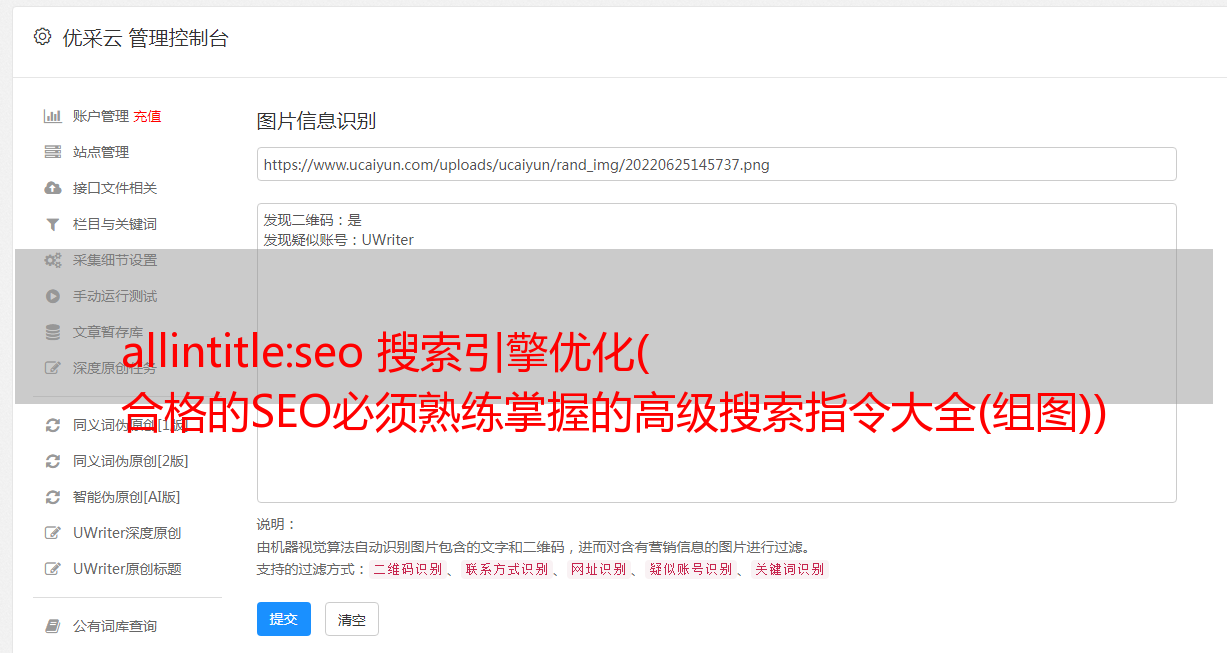Click the 发现疑似账号：UWriter result line
Image resolution: width=1227 pixels, height=653 pixels.
coord(339,240)
